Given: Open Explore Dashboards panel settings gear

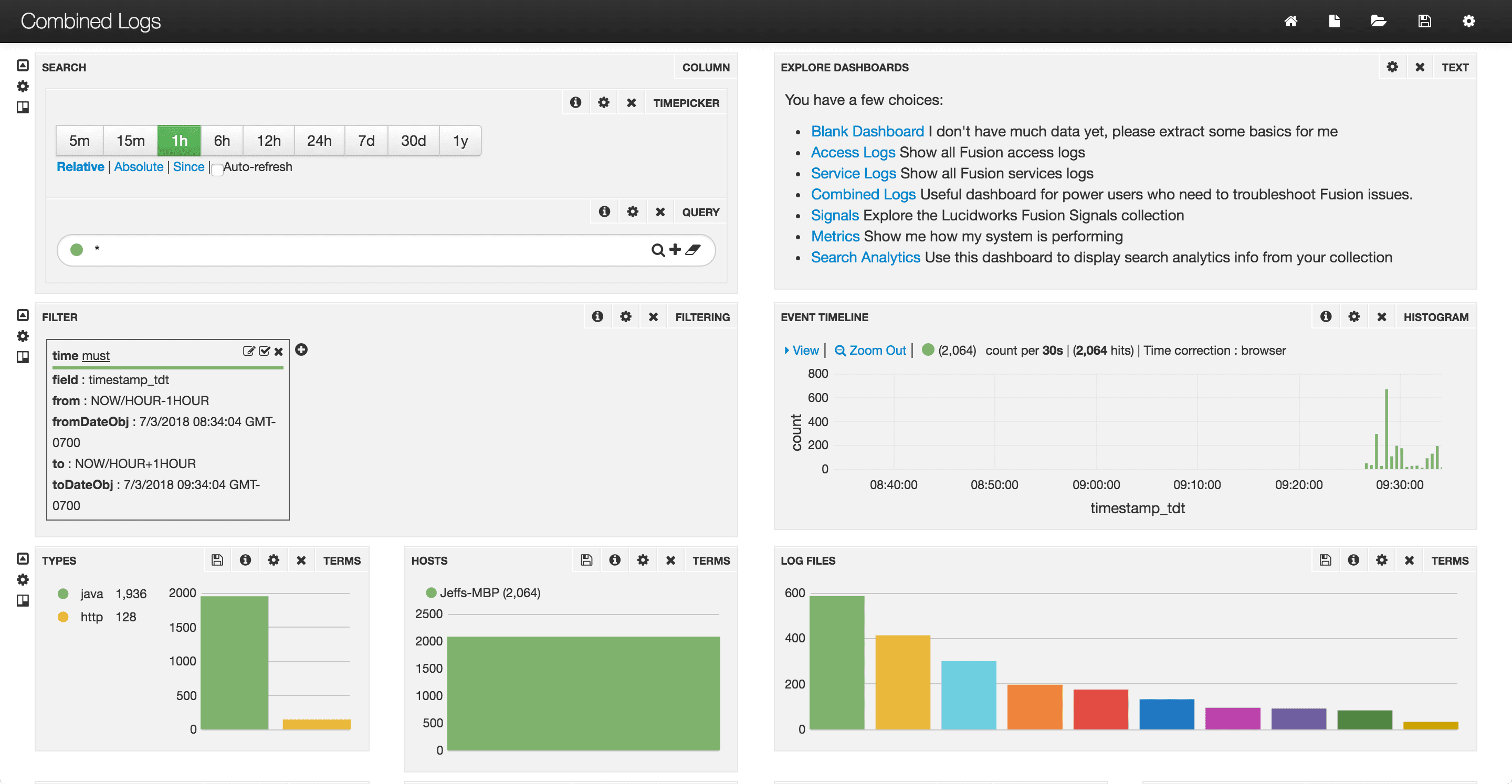Looking at the screenshot, I should pos(1392,67).
